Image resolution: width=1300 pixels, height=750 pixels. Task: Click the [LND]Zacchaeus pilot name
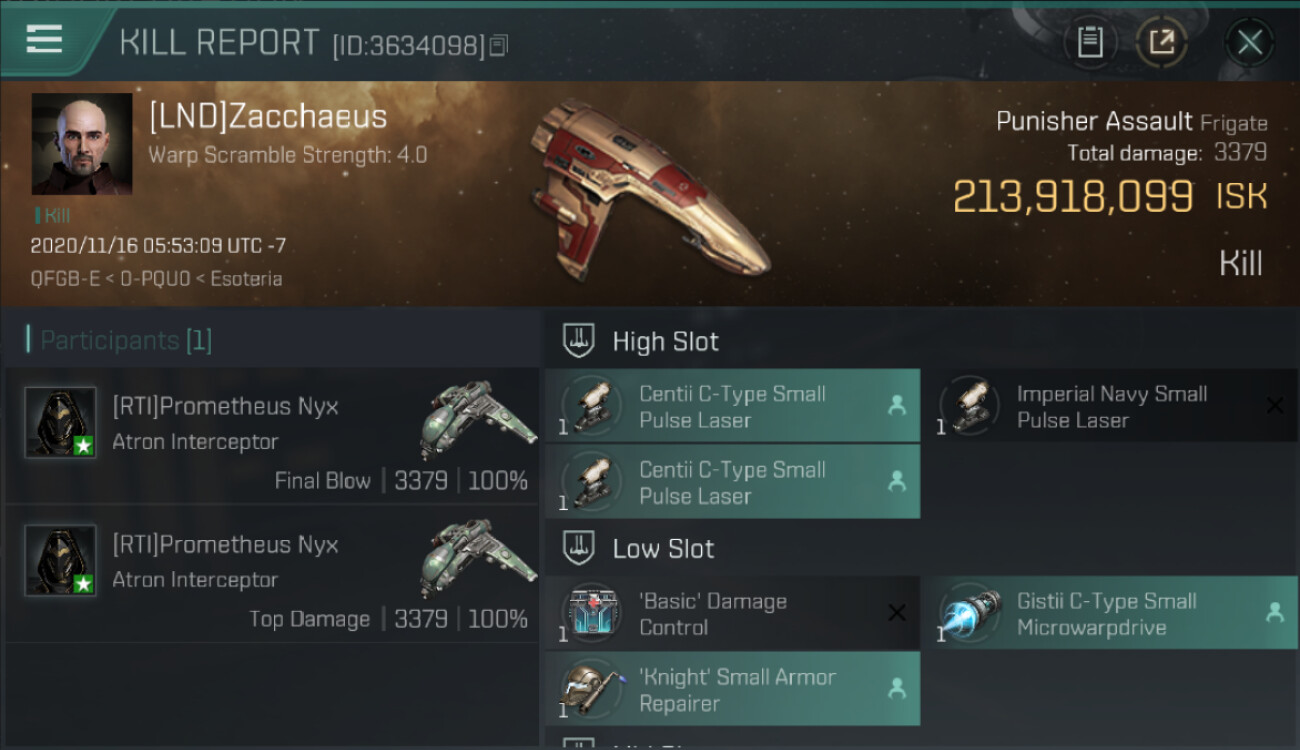pyautogui.click(x=268, y=117)
